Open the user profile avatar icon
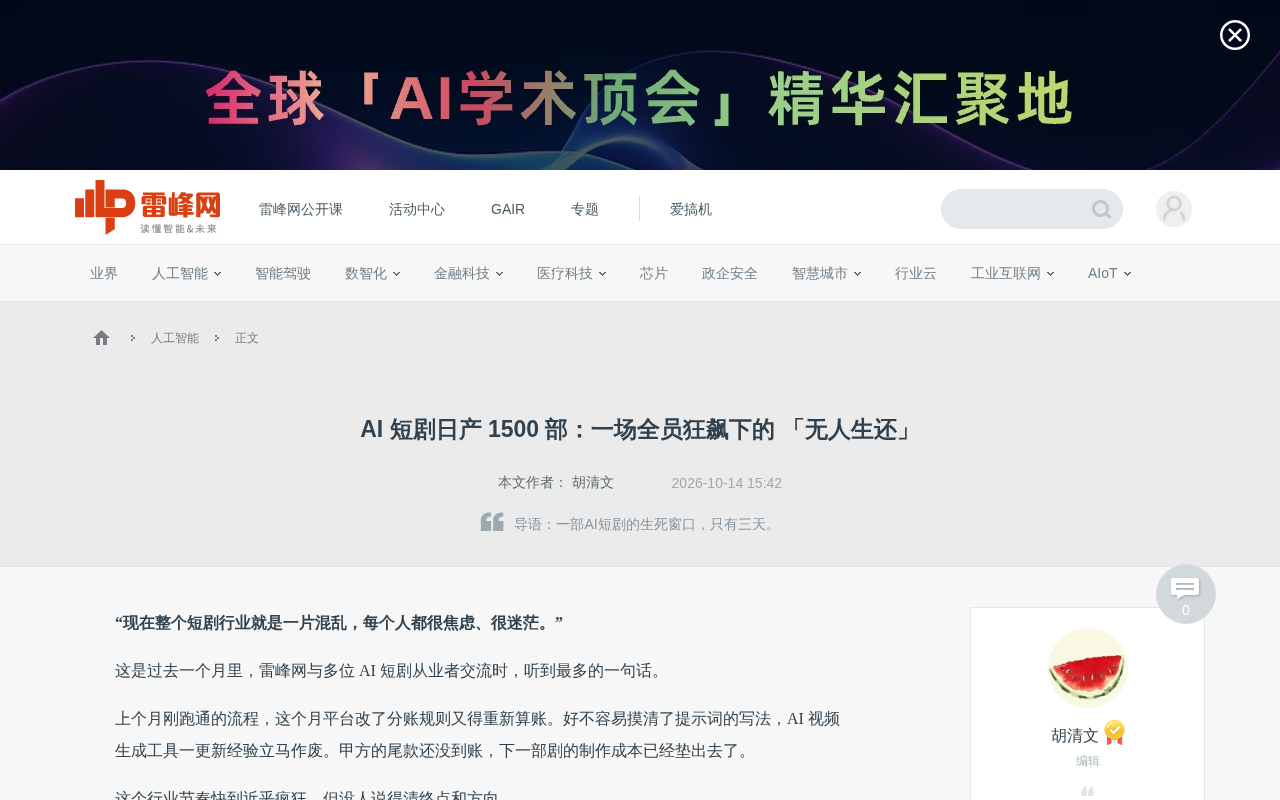The width and height of the screenshot is (1280, 800). [1174, 209]
